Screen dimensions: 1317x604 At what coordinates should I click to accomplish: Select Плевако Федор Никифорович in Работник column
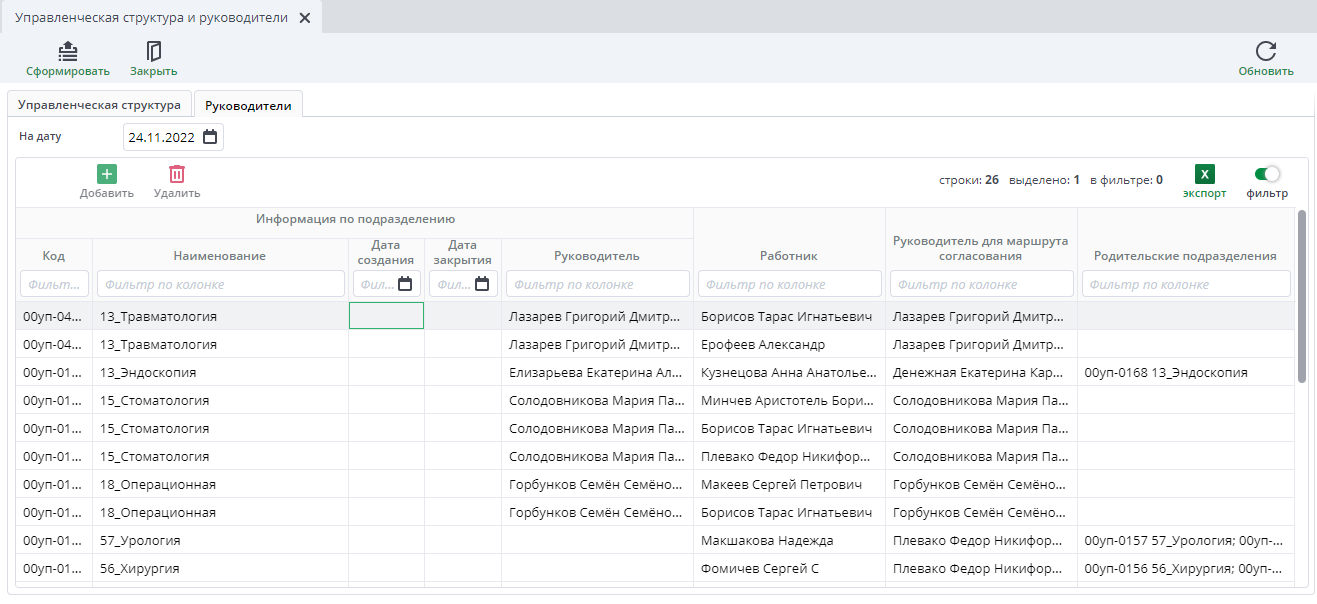[789, 456]
